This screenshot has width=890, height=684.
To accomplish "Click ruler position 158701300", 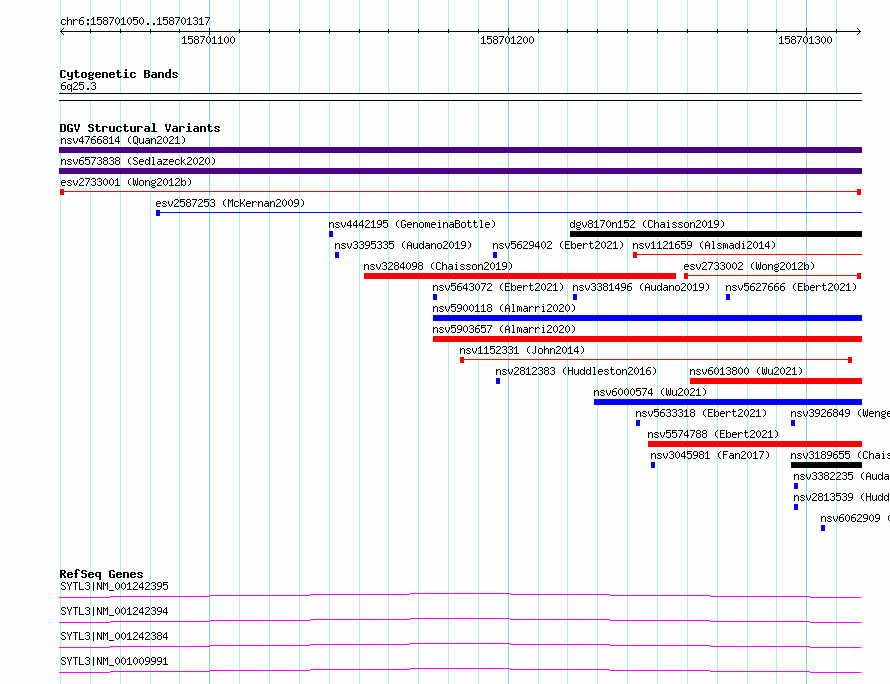I will [x=805, y=40].
